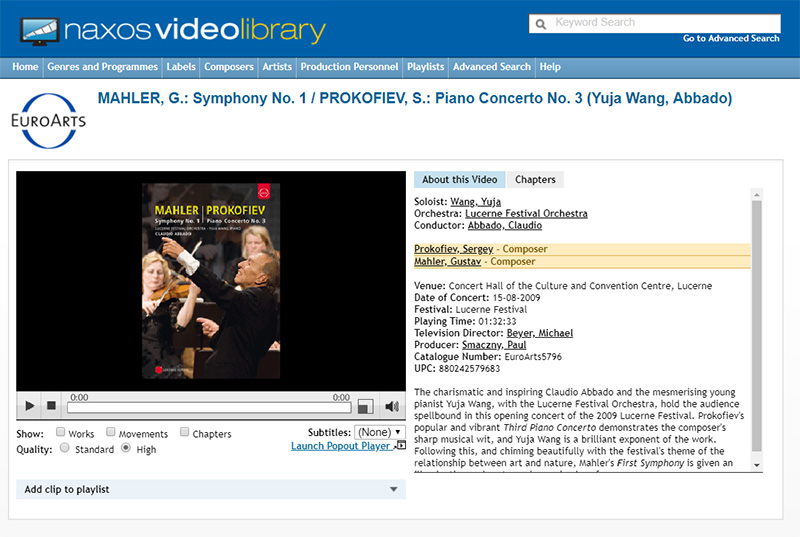Enable the Movements checkbox
The height and width of the screenshot is (537, 800).
click(111, 432)
